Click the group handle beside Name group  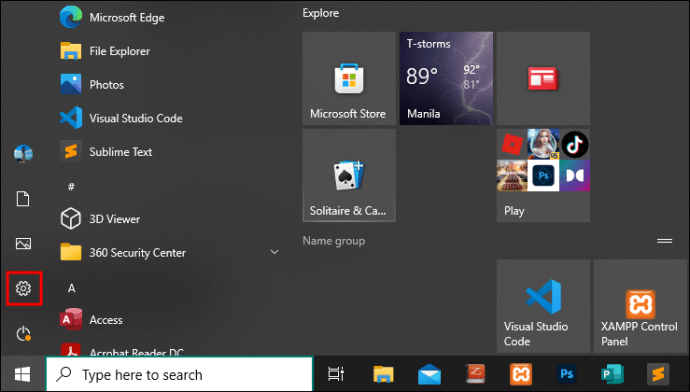pyautogui.click(x=664, y=241)
